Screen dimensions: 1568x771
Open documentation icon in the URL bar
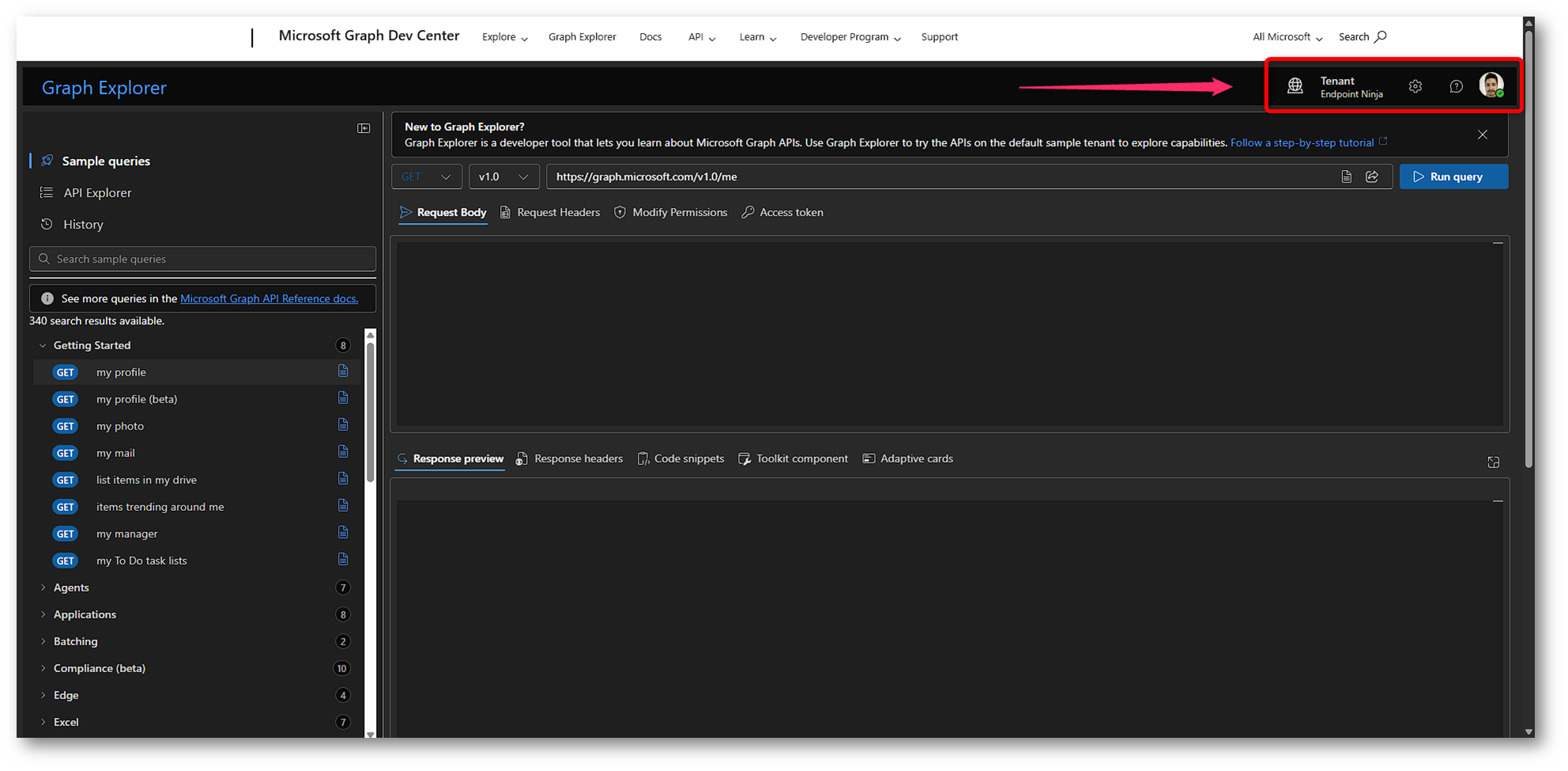click(1346, 176)
